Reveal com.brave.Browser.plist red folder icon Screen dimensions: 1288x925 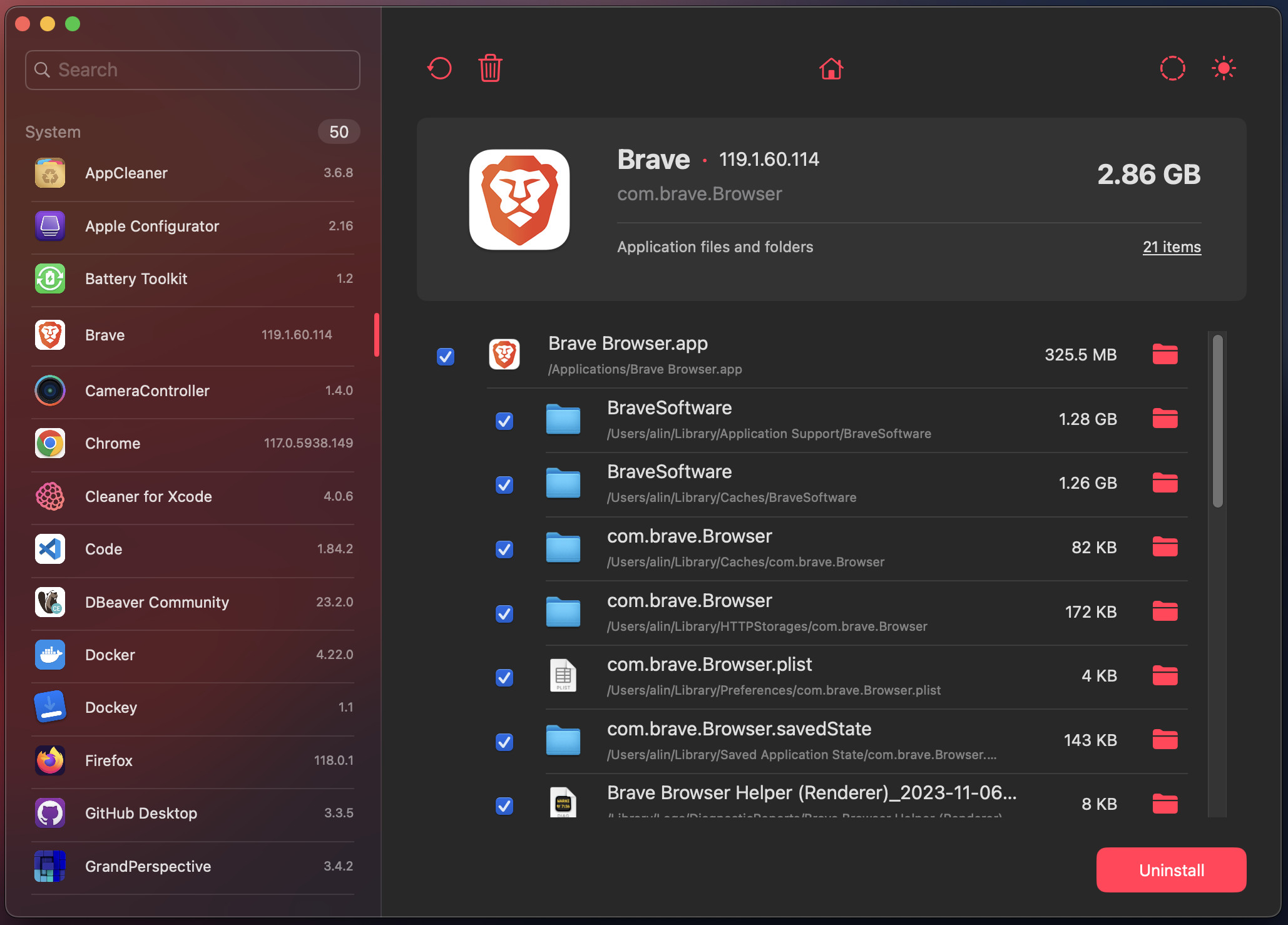(x=1165, y=675)
